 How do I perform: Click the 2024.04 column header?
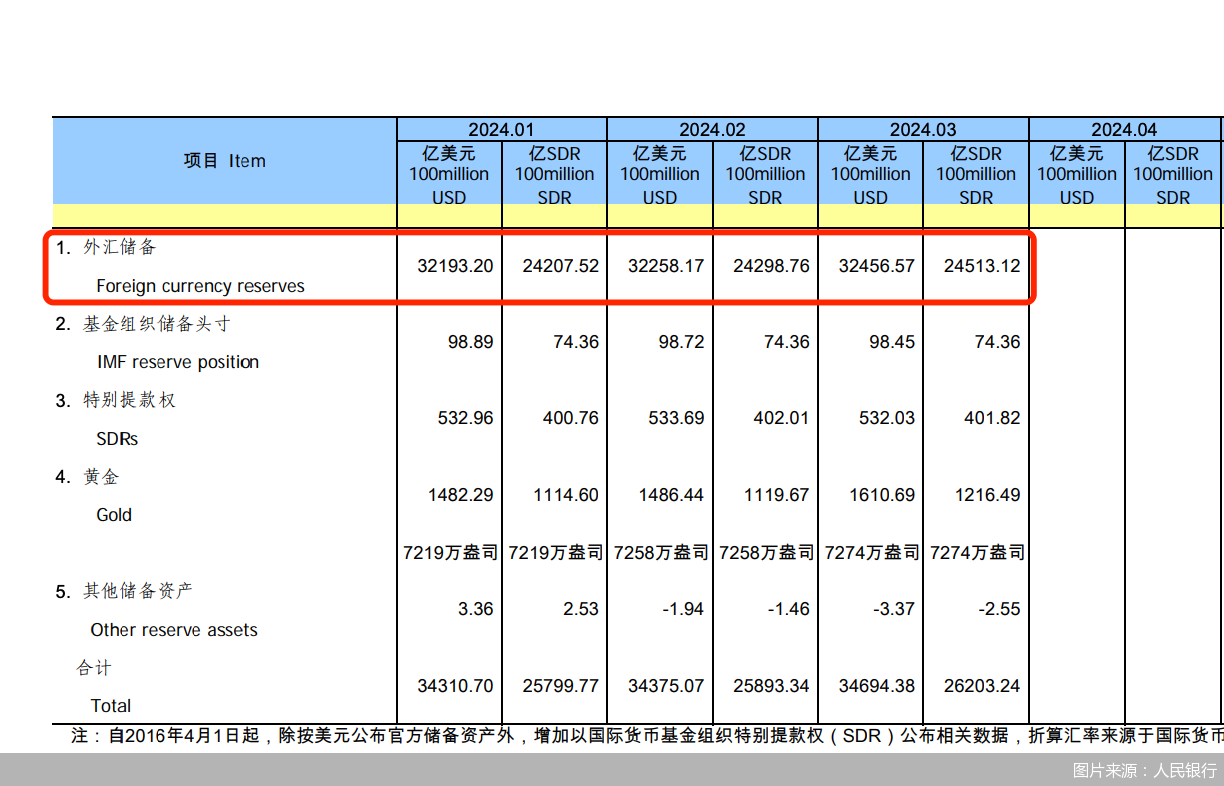point(1124,130)
